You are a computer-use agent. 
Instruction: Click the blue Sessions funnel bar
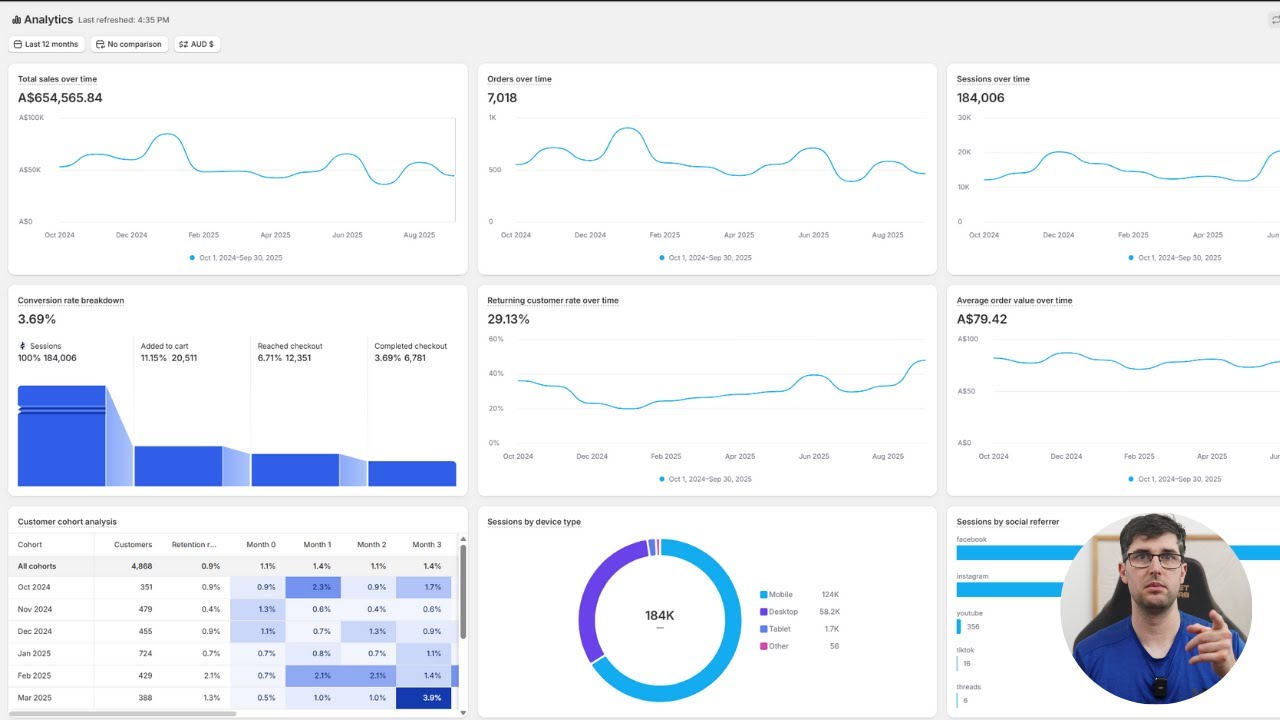tap(62, 436)
